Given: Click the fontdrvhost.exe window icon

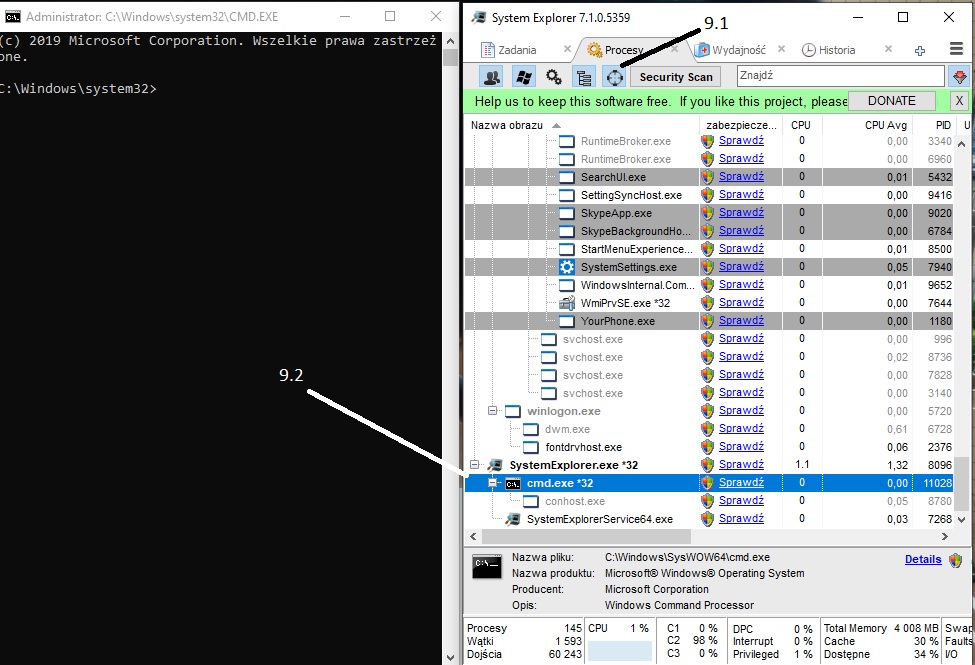Looking at the screenshot, I should click(530, 447).
